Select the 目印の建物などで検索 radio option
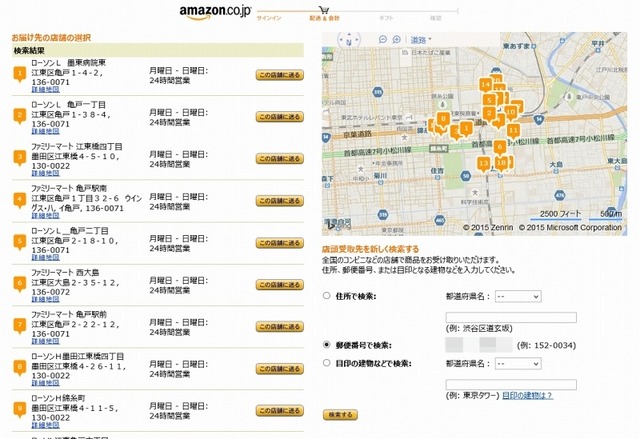The image size is (640, 439). pos(327,363)
